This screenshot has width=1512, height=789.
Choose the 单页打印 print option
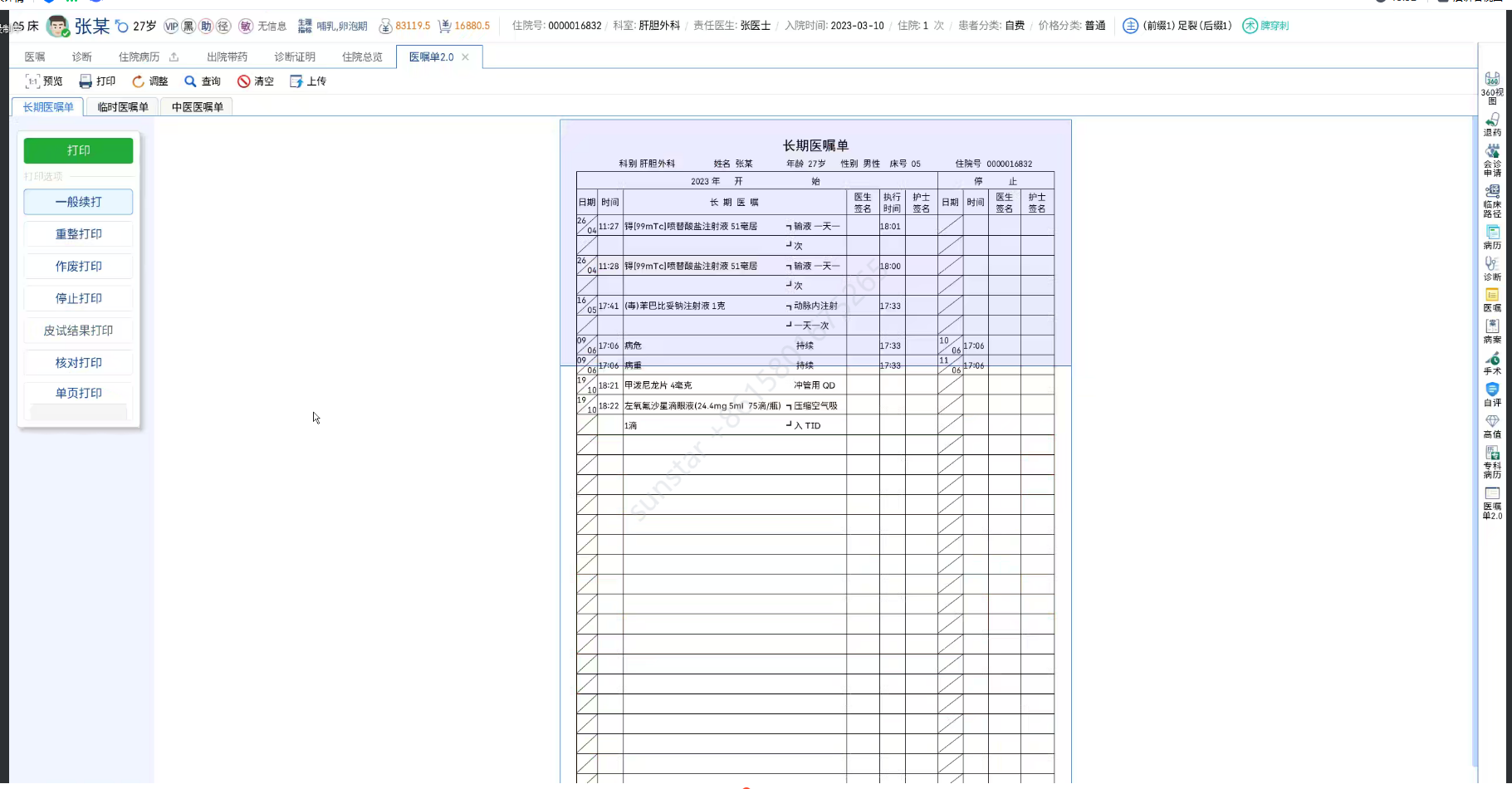pyautogui.click(x=78, y=393)
